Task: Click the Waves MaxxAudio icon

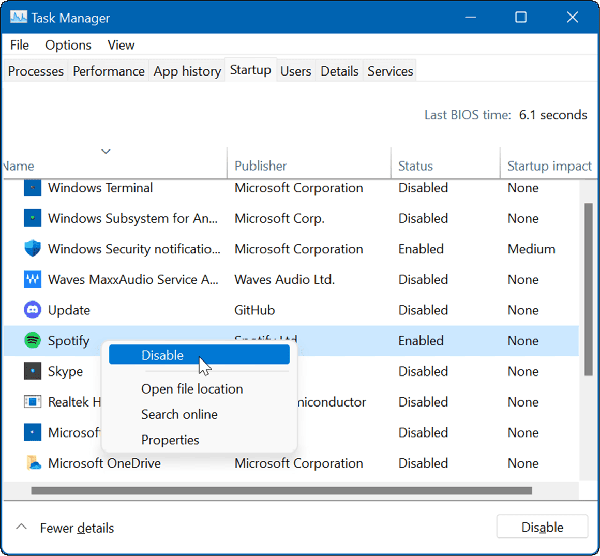Action: pos(32,280)
